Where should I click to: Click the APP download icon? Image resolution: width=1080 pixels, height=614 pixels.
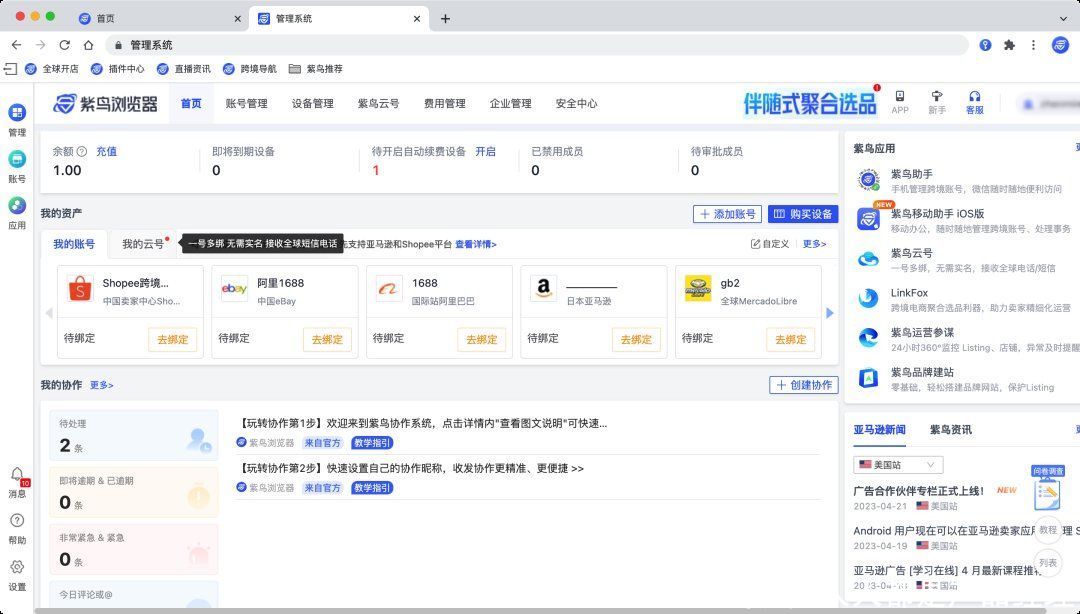[x=900, y=96]
